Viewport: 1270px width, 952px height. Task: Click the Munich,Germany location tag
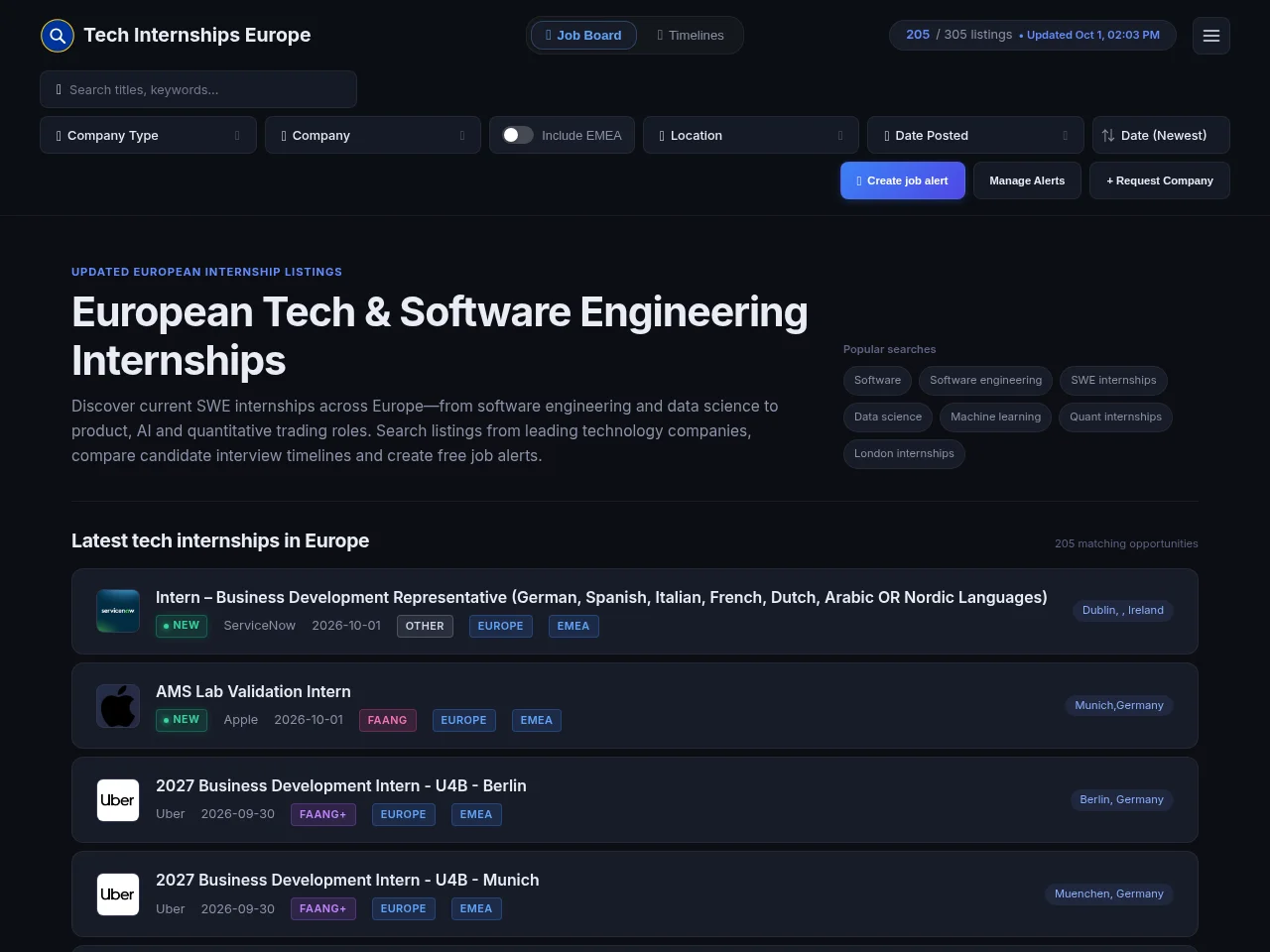point(1119,705)
